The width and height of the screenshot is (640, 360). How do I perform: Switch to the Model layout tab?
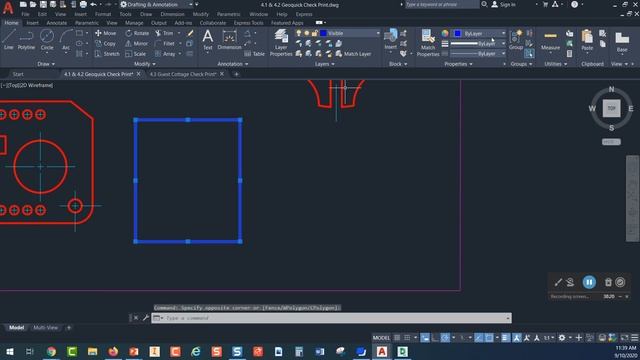click(x=16, y=328)
